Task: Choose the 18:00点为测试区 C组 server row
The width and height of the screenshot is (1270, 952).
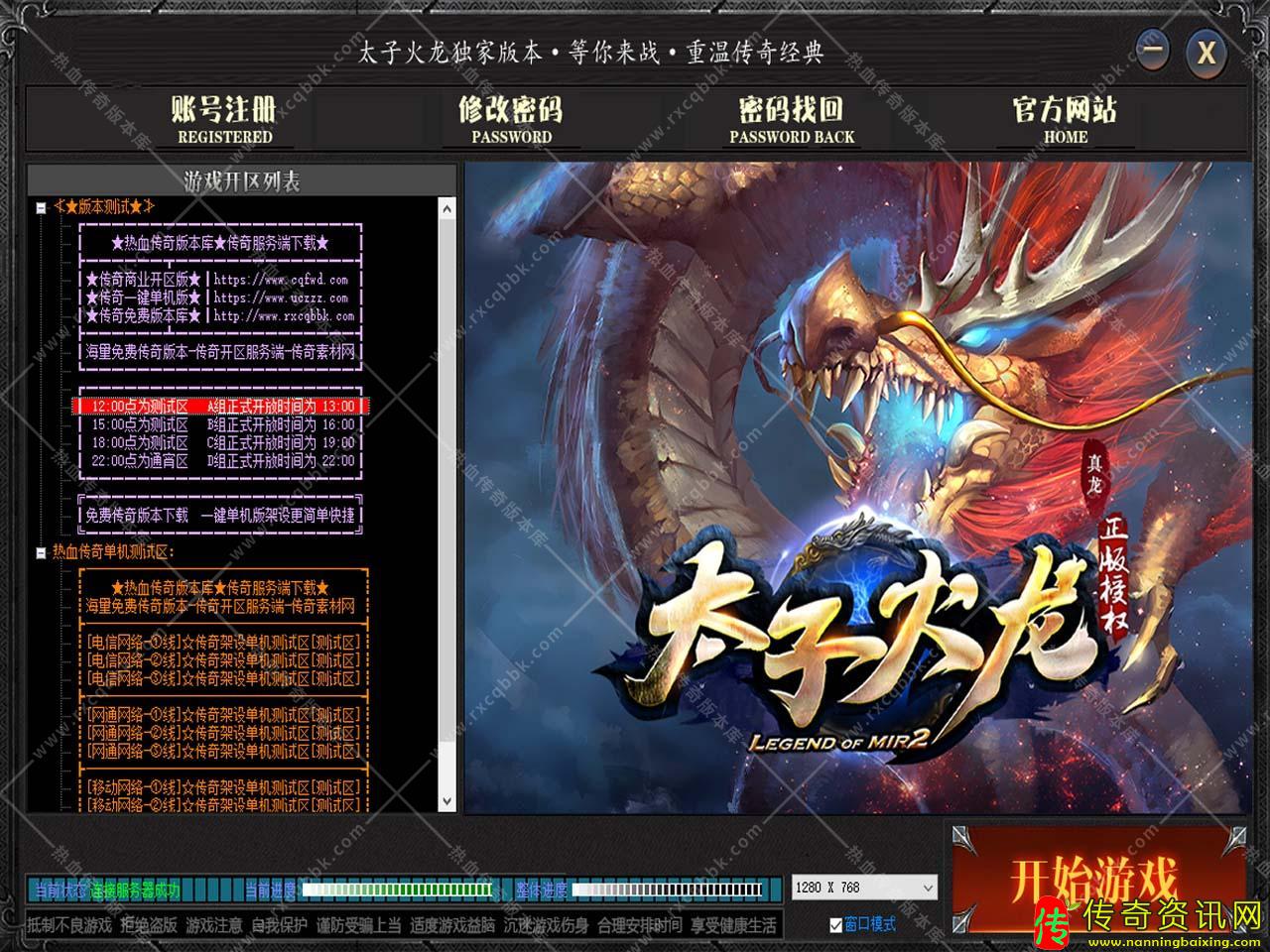Action: click(x=220, y=442)
